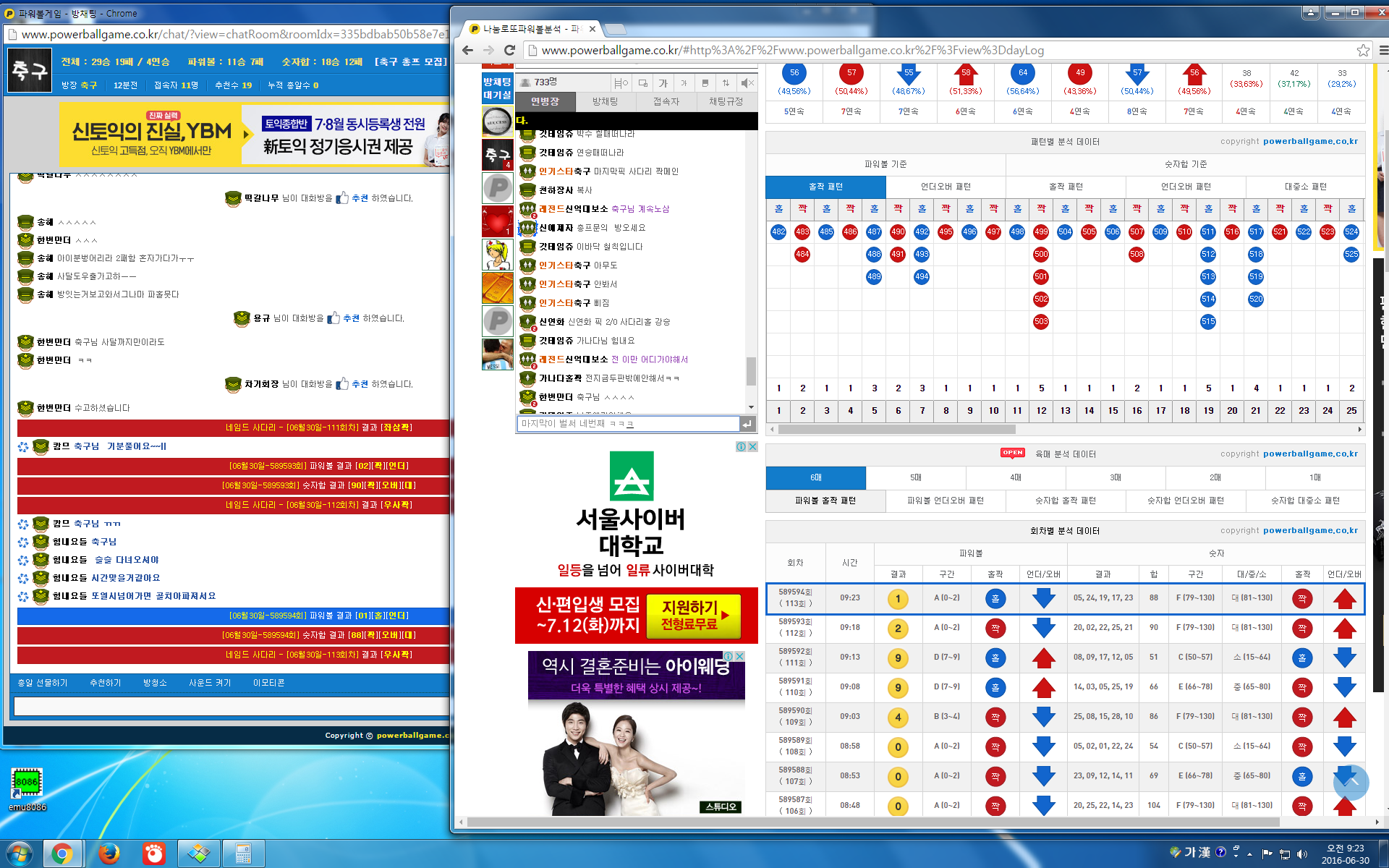Select the 파워볼 언더오버 패턴 tab under 6매

coord(946,501)
